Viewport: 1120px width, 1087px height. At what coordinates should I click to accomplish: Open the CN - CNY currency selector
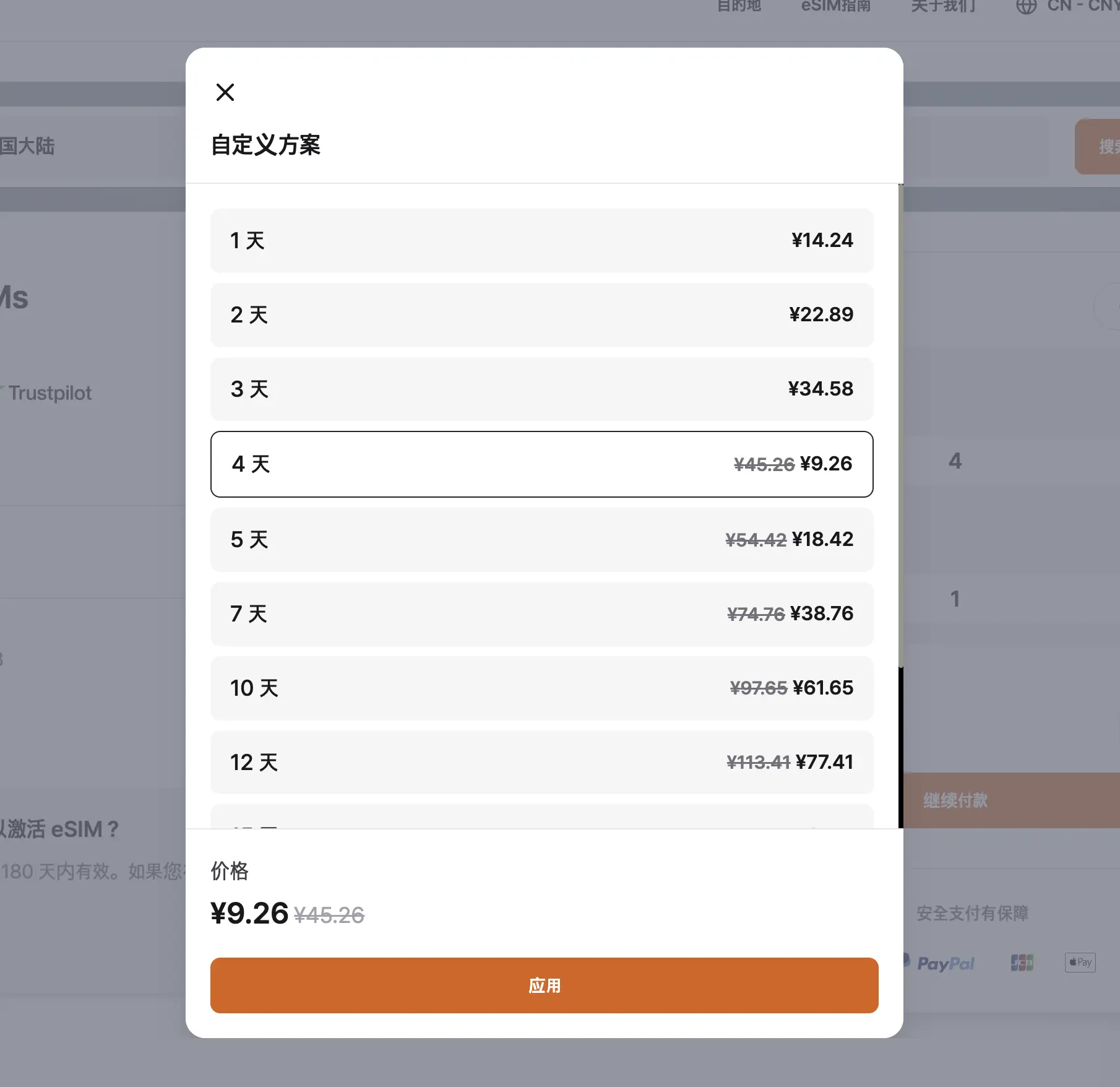(1083, 6)
